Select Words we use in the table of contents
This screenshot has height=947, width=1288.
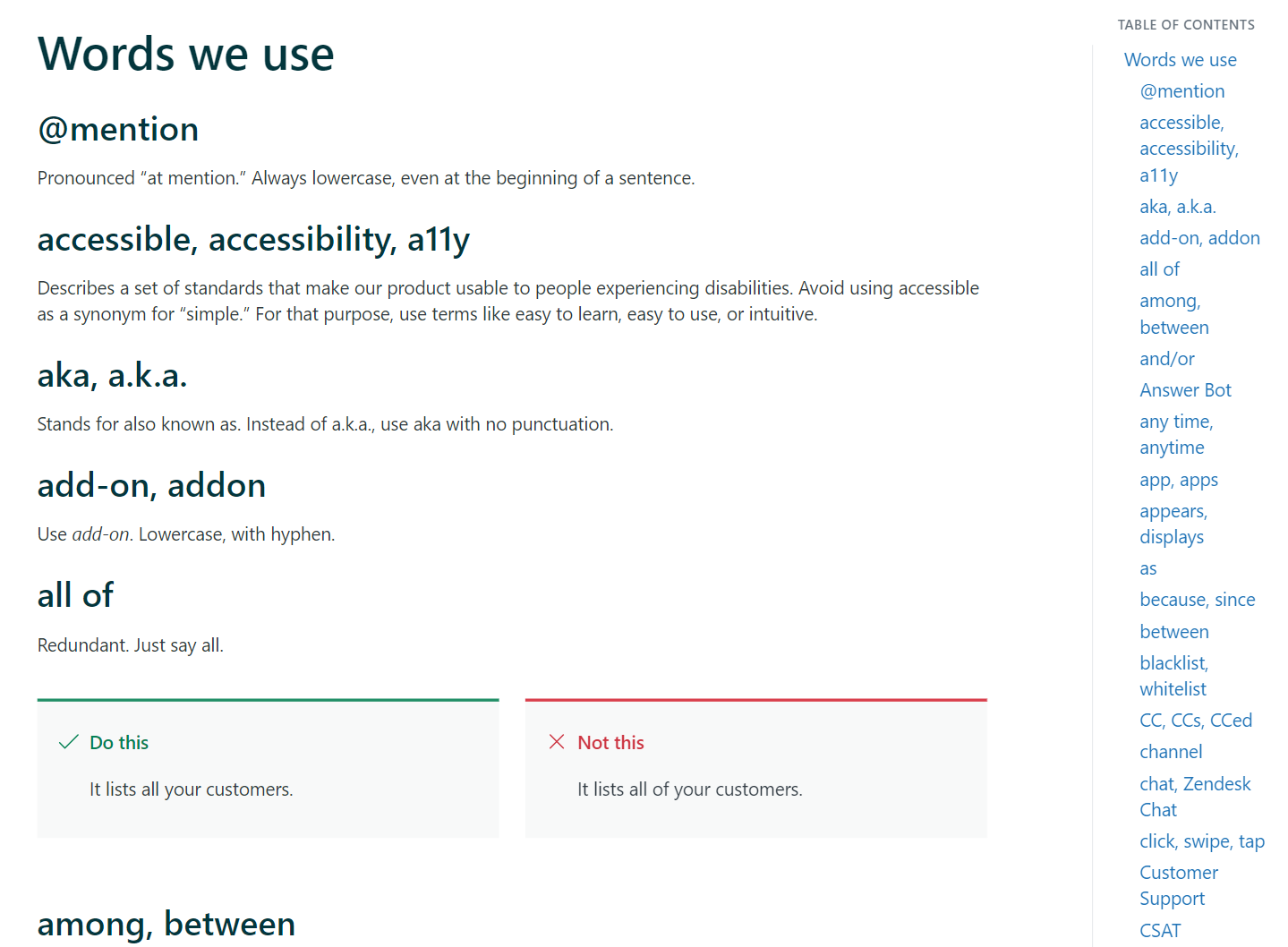point(1180,59)
